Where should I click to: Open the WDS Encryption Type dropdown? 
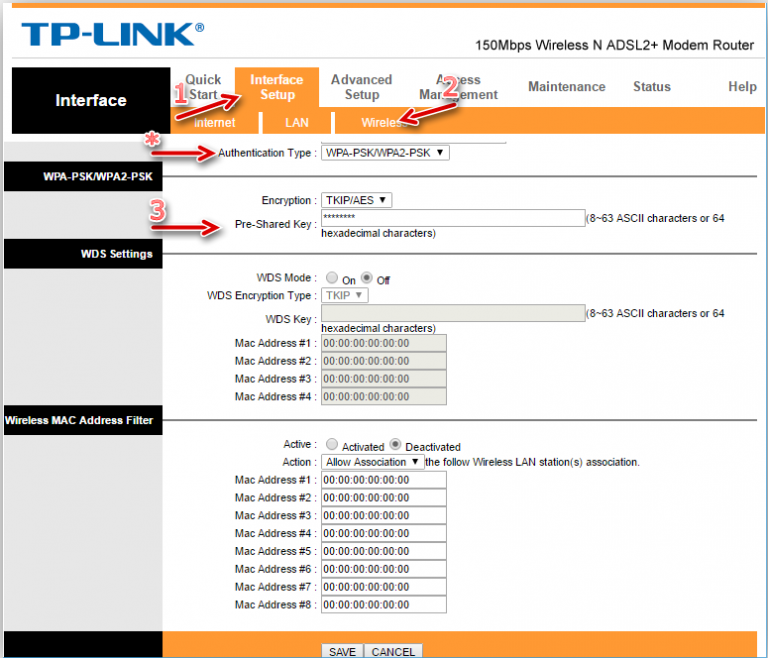pos(344,295)
